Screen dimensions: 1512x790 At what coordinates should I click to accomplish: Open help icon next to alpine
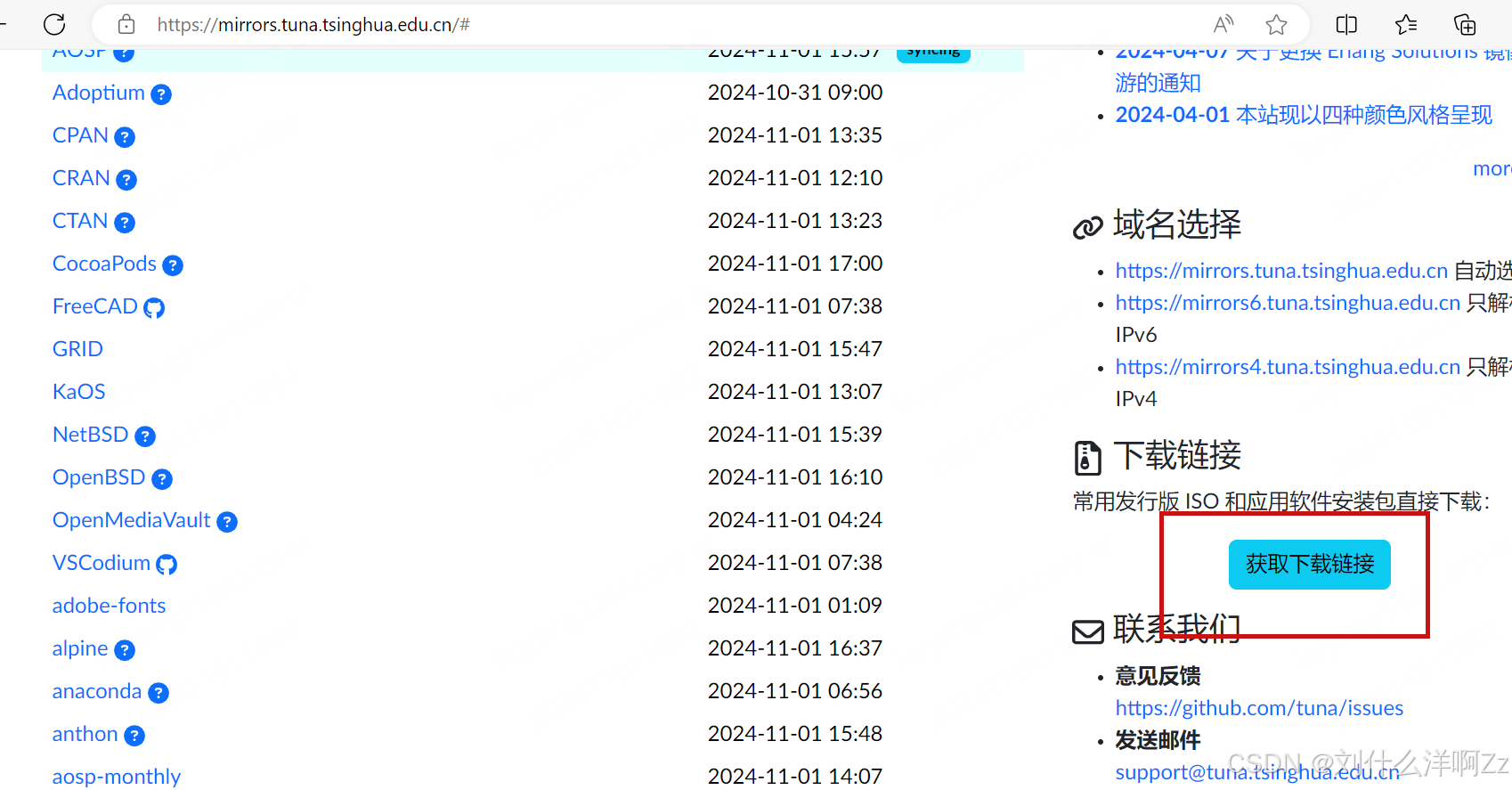(x=125, y=650)
